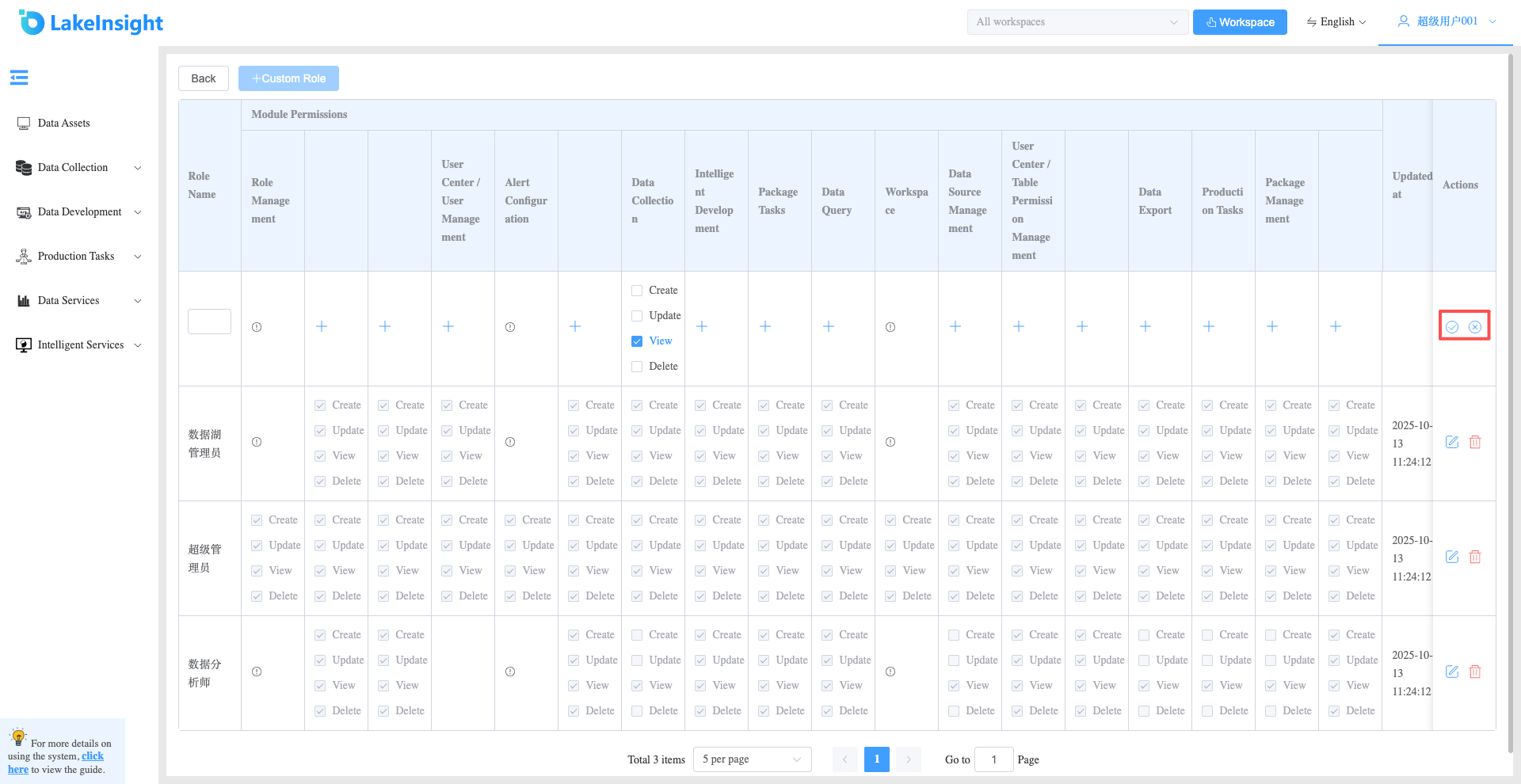The width and height of the screenshot is (1521, 784).
Task: Confirm new role with the checkmark icon
Action: pyautogui.click(x=1452, y=327)
